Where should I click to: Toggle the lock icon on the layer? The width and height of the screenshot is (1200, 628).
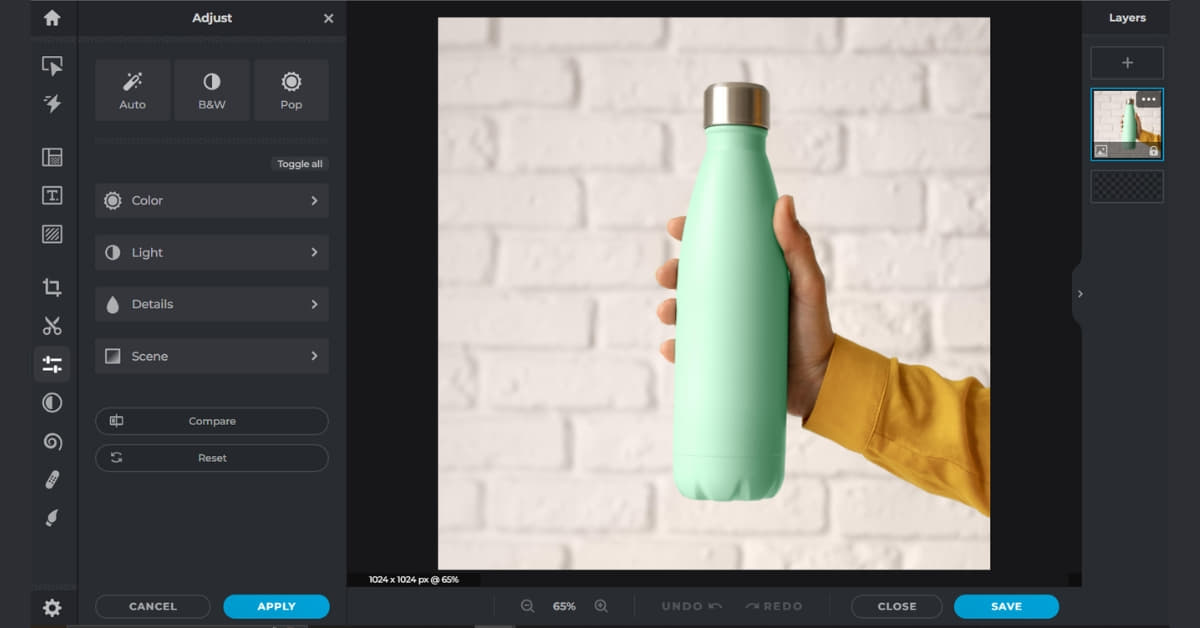coord(1154,151)
